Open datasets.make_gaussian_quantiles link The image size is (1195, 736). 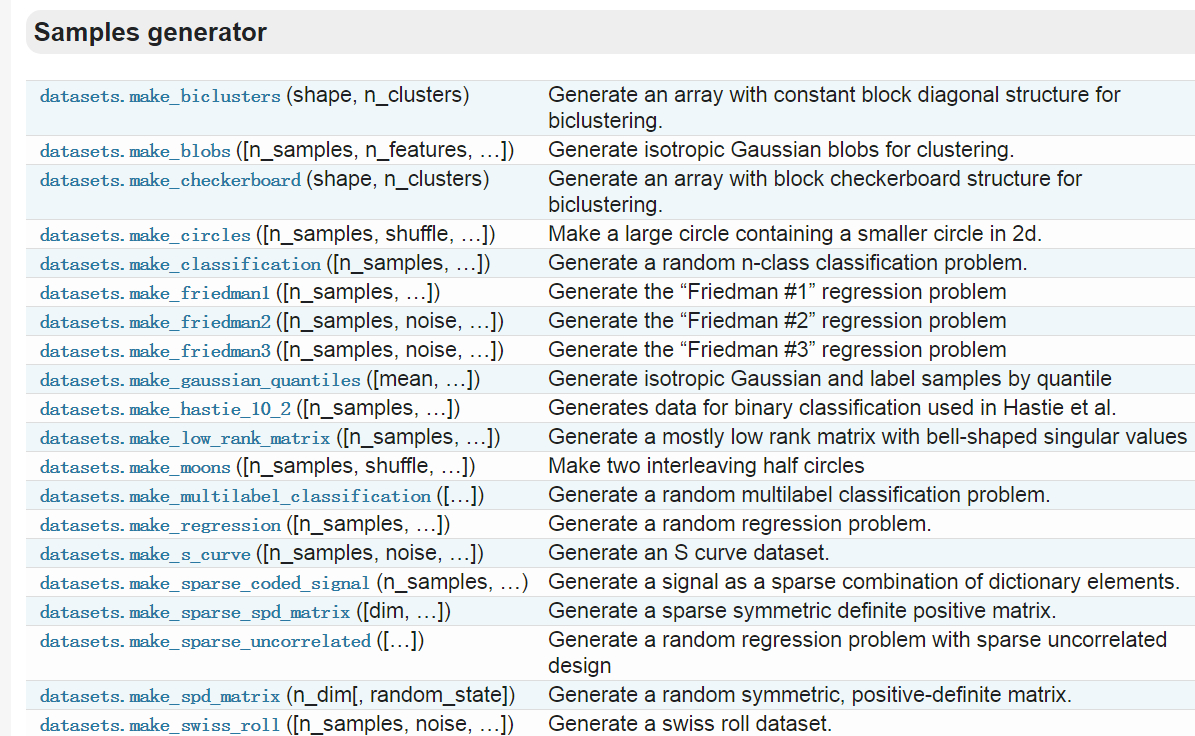[x=200, y=381]
